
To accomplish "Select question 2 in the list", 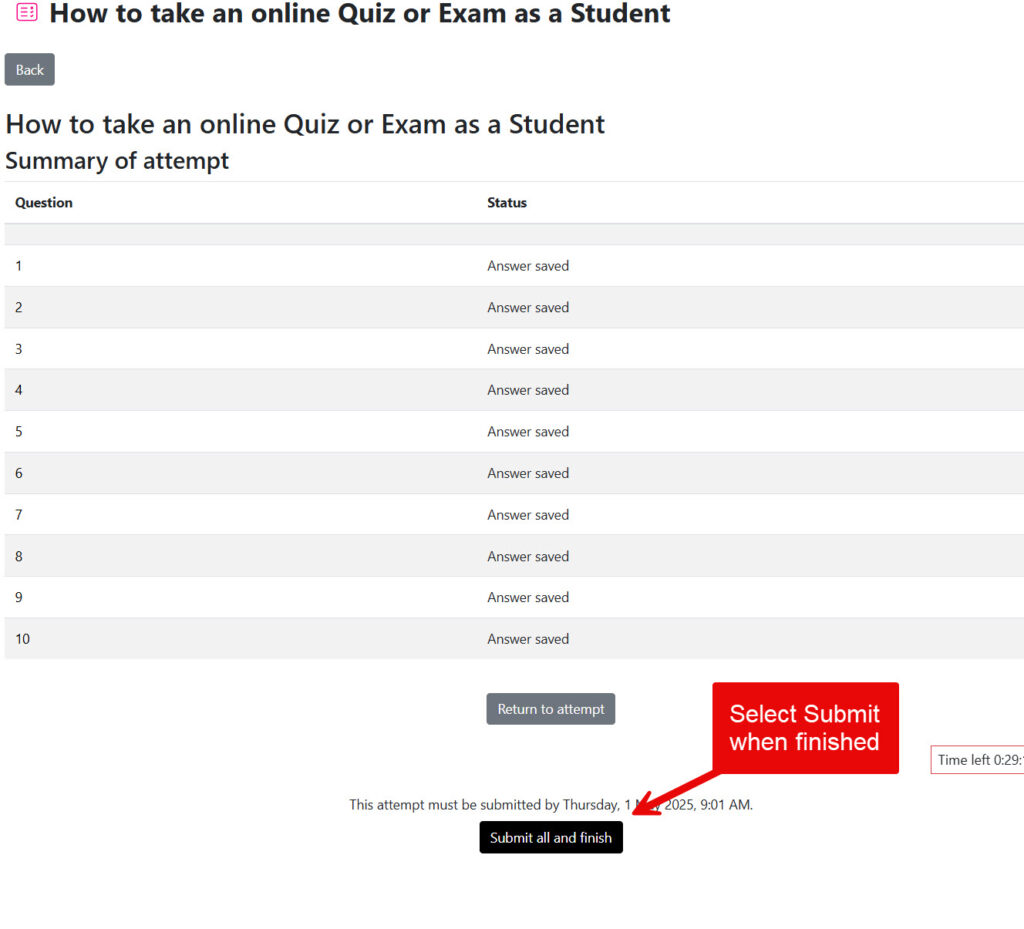I will point(18,307).
